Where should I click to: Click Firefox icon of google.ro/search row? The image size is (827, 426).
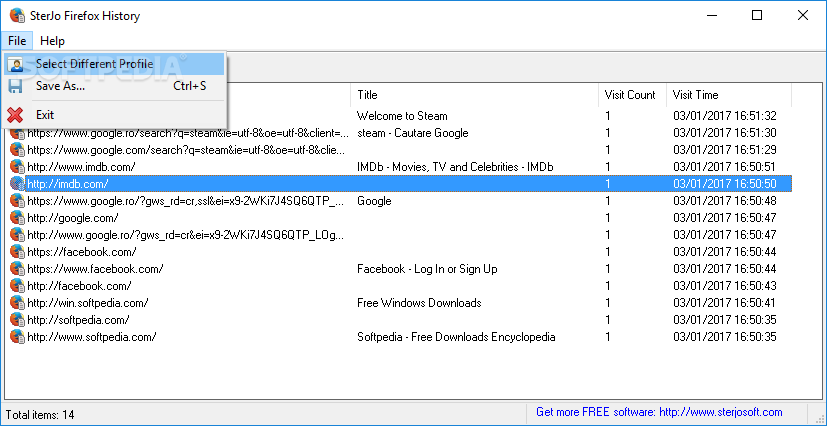pyautogui.click(x=17, y=133)
